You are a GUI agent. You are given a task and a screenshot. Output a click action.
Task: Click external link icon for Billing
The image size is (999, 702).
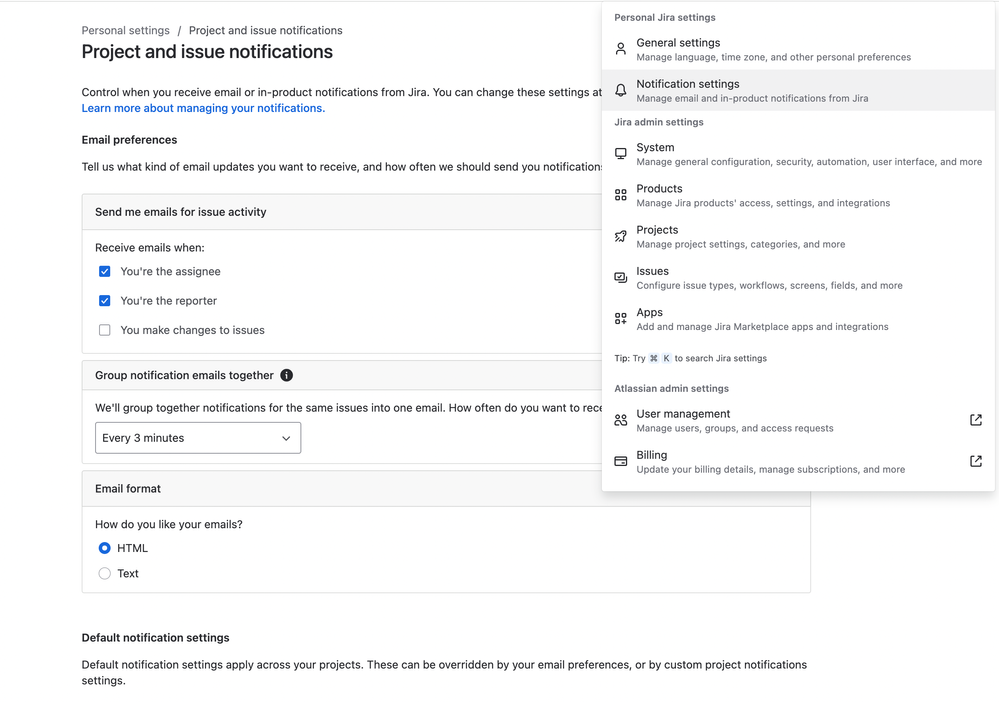(975, 461)
